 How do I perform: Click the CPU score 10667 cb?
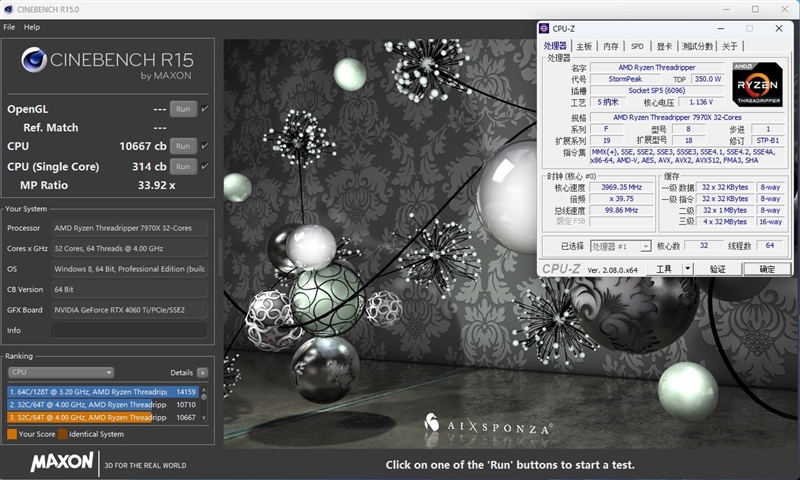point(143,146)
